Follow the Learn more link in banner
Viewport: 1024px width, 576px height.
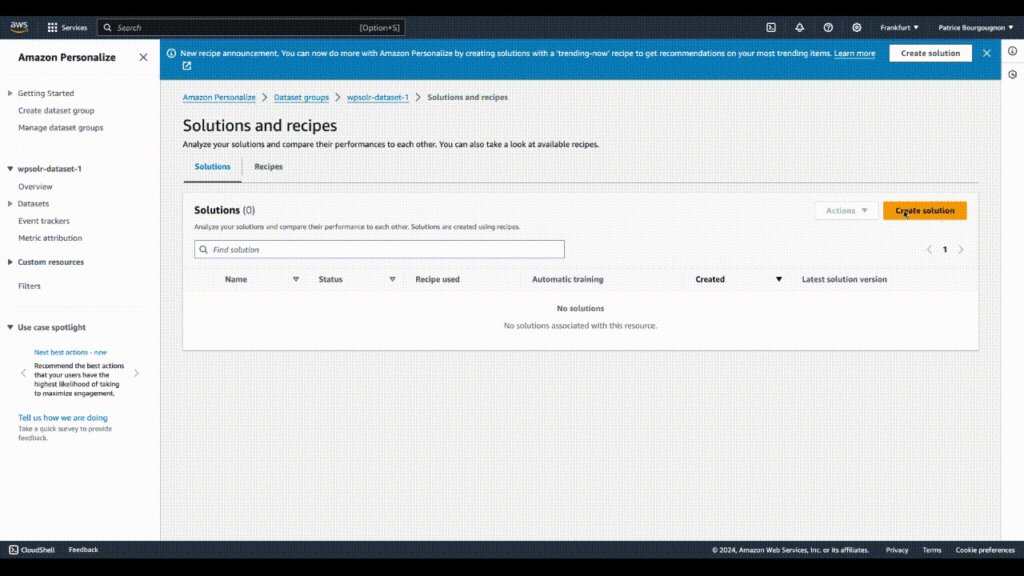tap(854, 54)
